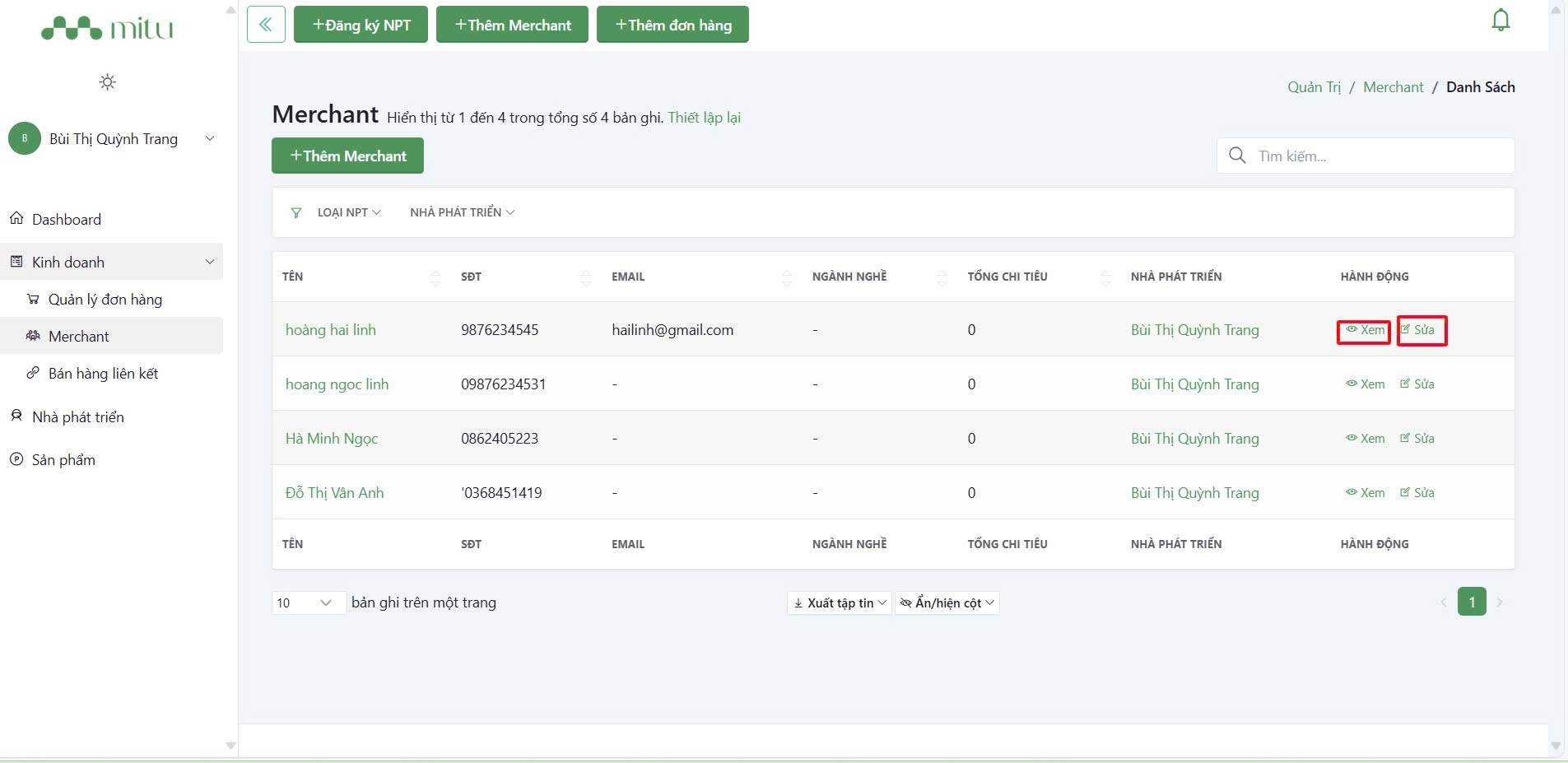Click the filter funnel icon
Screen dimensions: 1568x763
tap(296, 213)
